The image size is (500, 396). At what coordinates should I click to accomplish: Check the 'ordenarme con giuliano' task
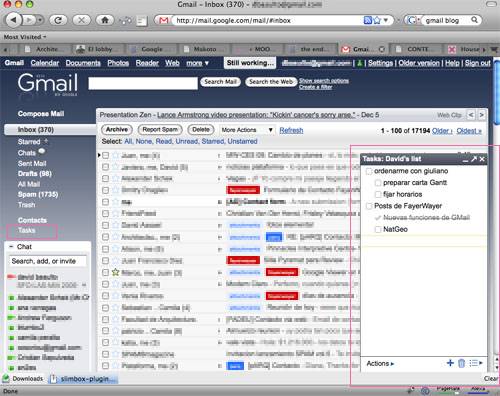click(369, 171)
